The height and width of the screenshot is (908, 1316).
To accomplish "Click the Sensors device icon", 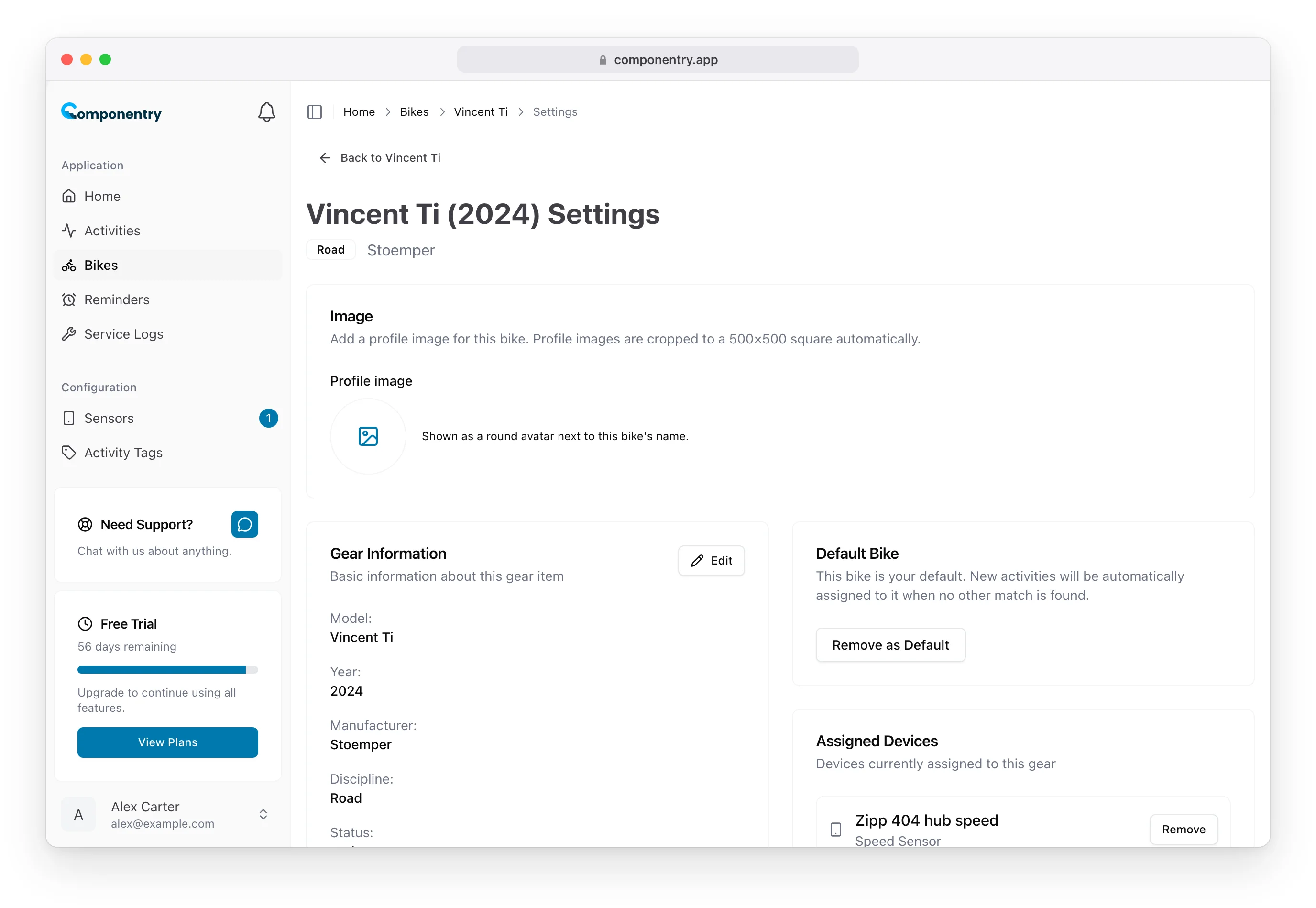I will [69, 418].
